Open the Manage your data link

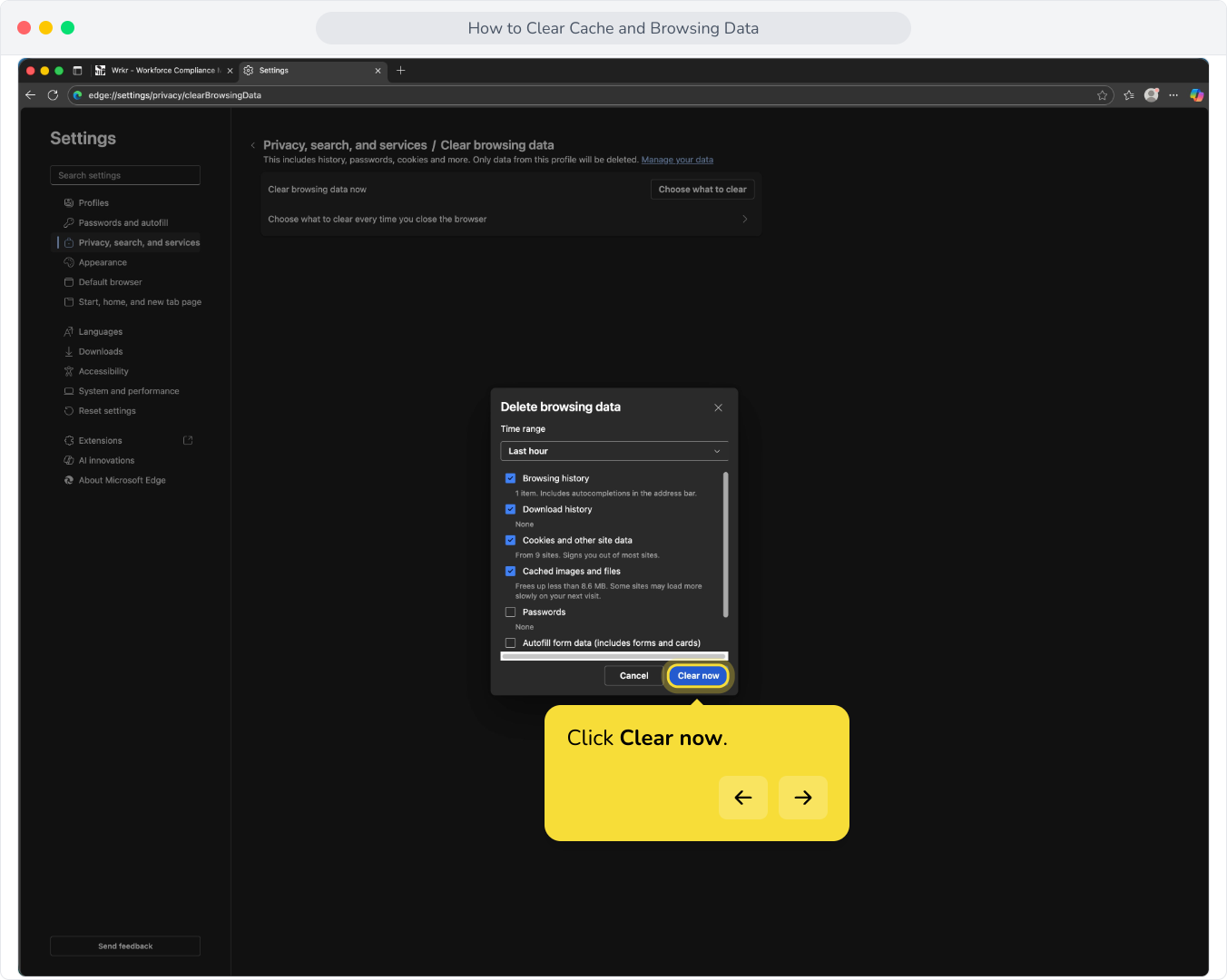[x=677, y=160]
